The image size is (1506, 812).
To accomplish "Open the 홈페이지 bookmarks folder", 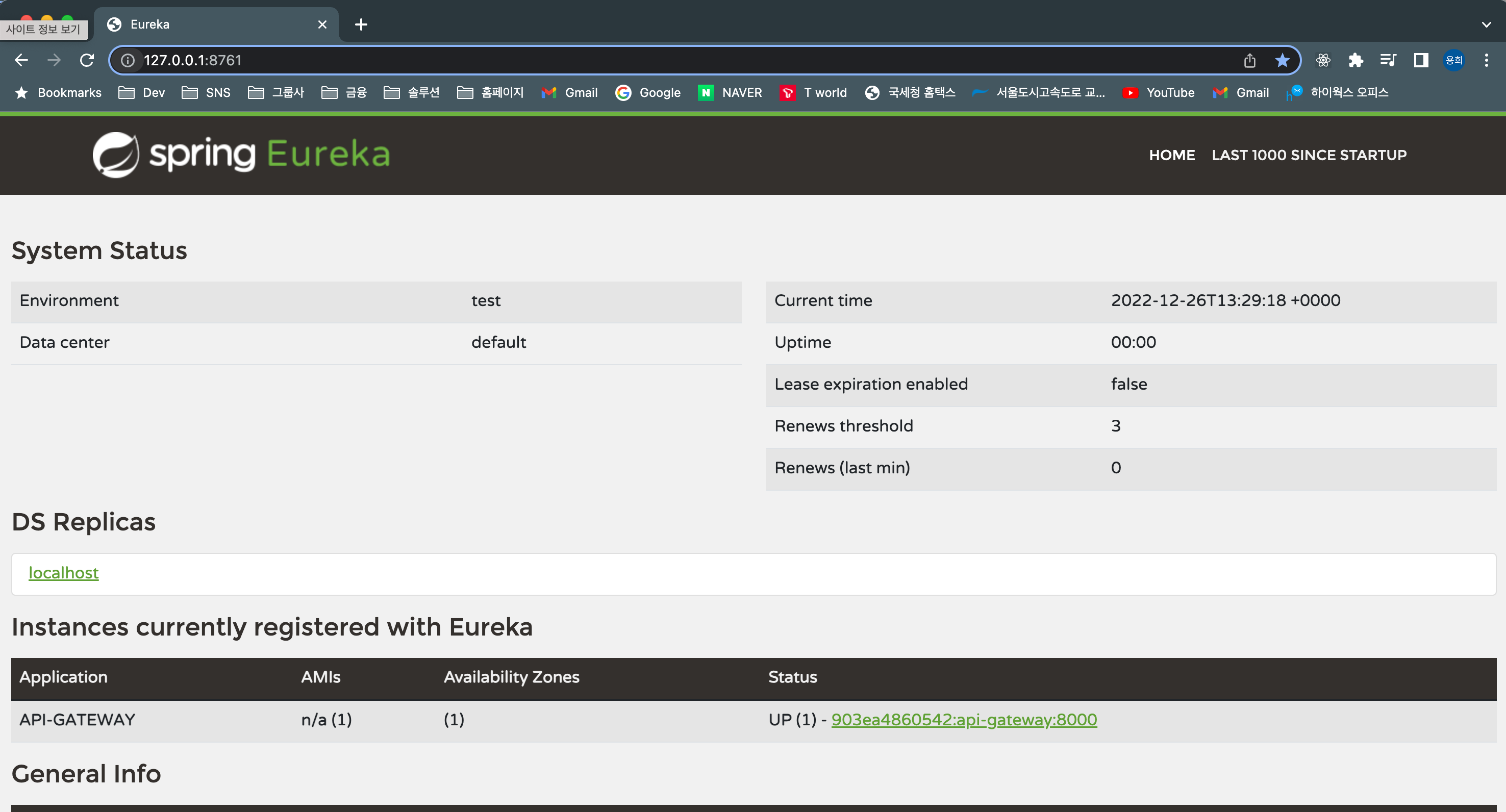I will [x=490, y=92].
